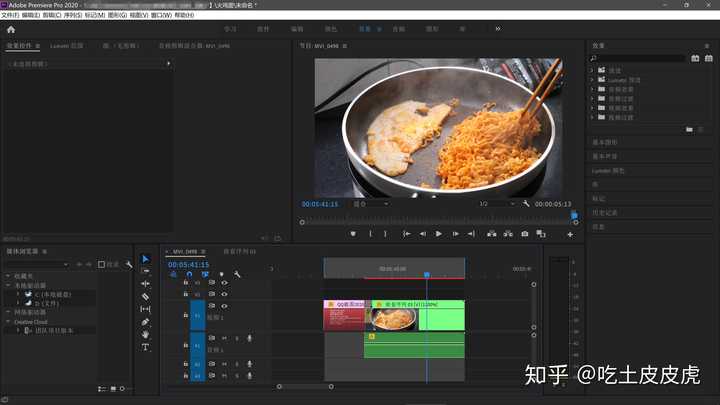Image resolution: width=720 pixels, height=405 pixels.
Task: Check the Media Browser ingest checkbox
Action: click(101, 264)
